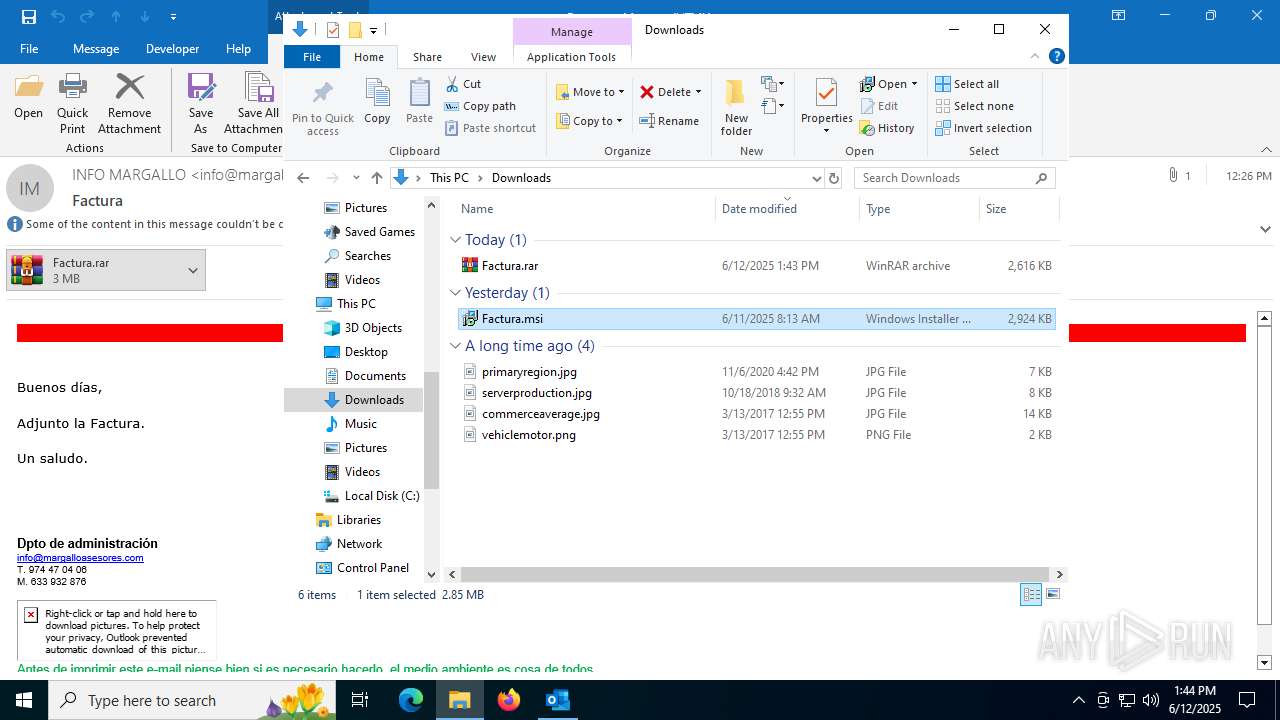Click Pin to Quick access icon
The image size is (1280, 720).
[x=322, y=108]
